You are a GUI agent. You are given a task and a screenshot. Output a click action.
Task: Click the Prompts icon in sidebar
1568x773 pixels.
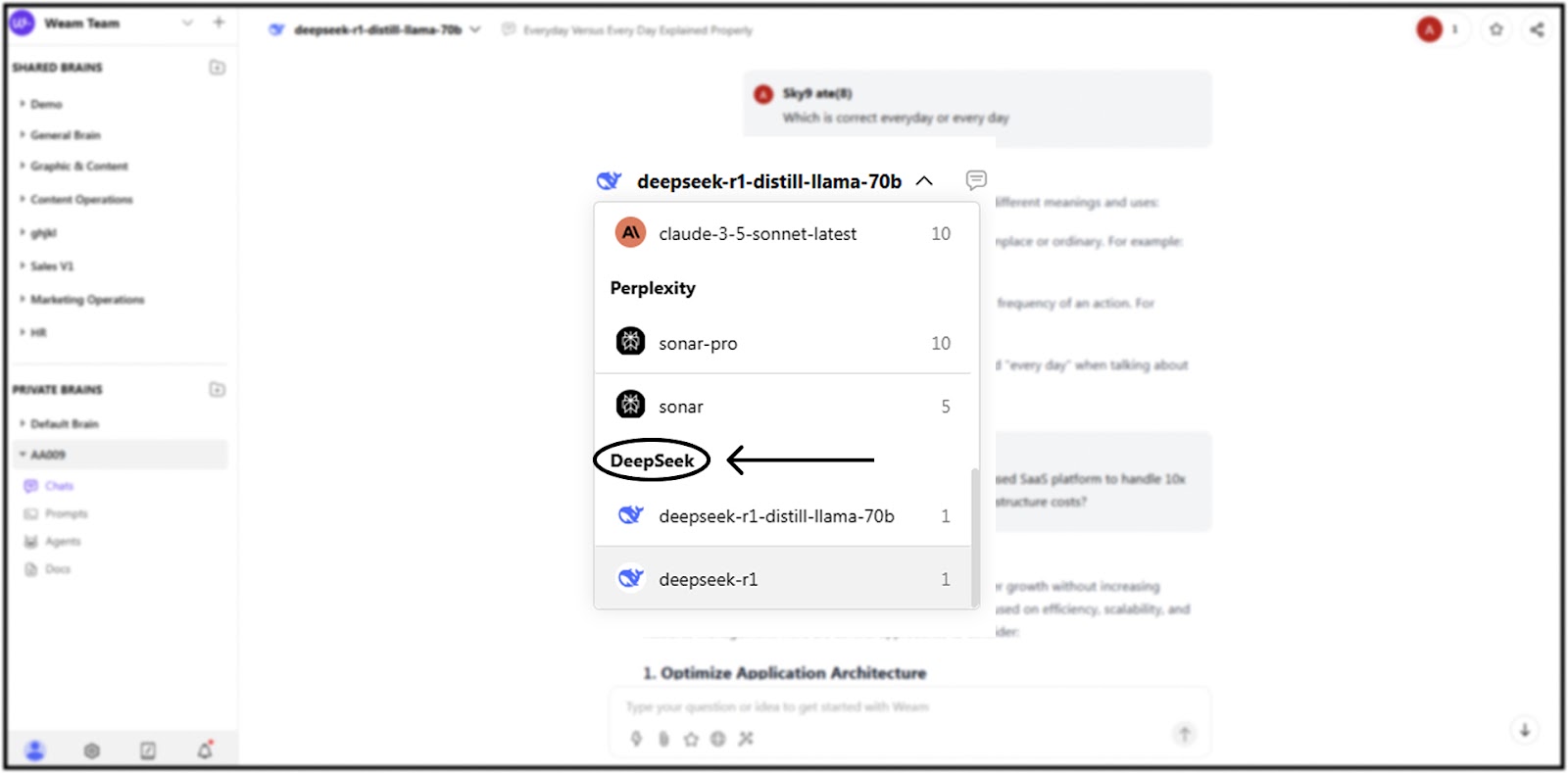click(x=30, y=513)
